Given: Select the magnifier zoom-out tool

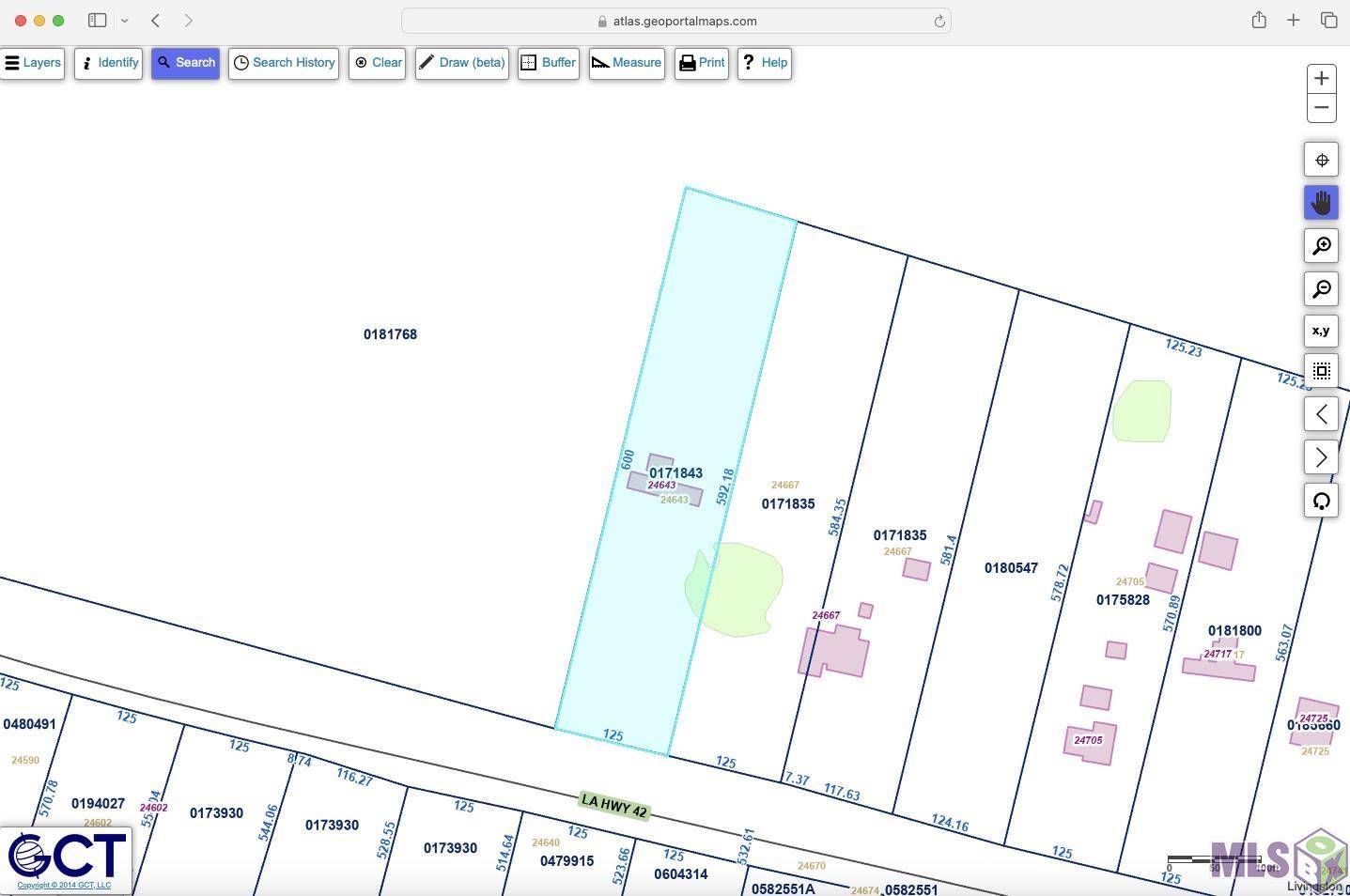Looking at the screenshot, I should [x=1321, y=289].
